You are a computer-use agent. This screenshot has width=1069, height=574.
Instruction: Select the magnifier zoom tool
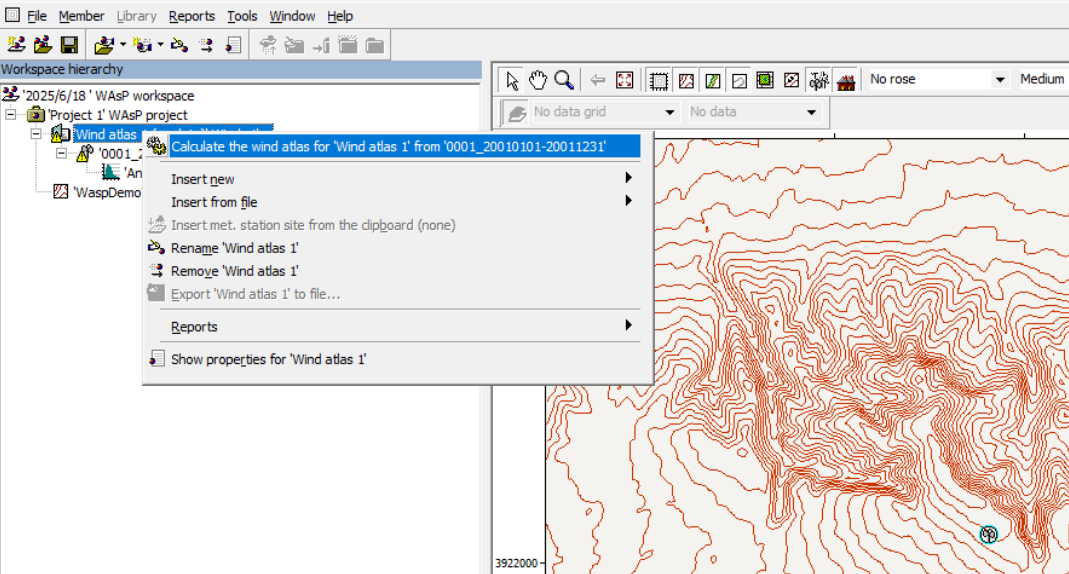tap(564, 80)
